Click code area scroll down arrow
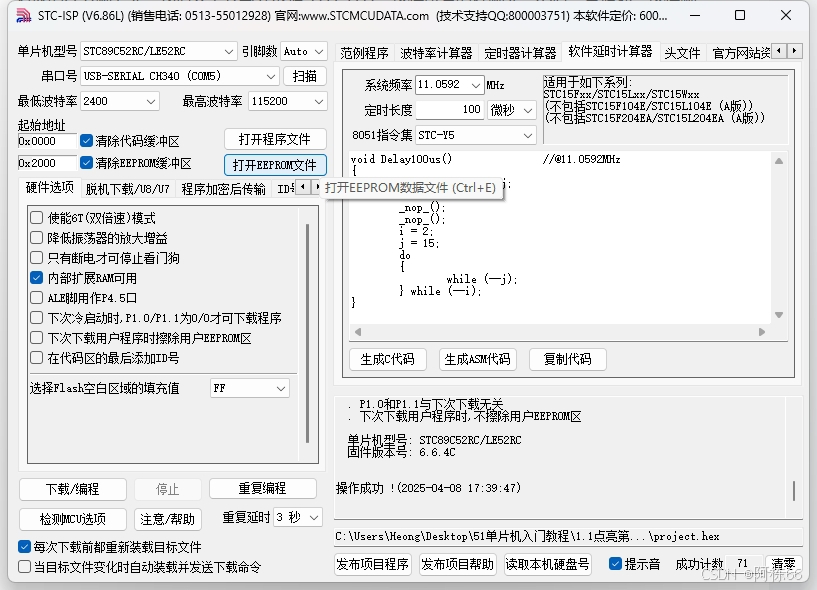 [x=778, y=315]
